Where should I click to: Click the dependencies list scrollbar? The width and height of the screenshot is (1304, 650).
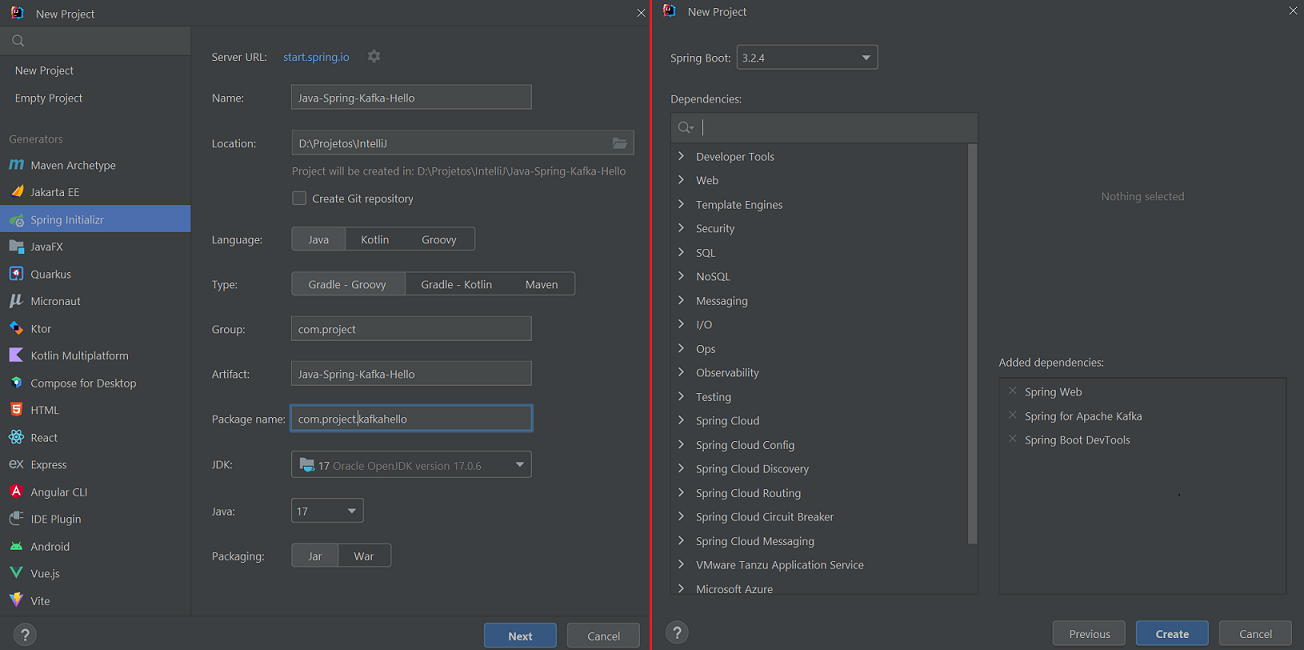[973, 344]
